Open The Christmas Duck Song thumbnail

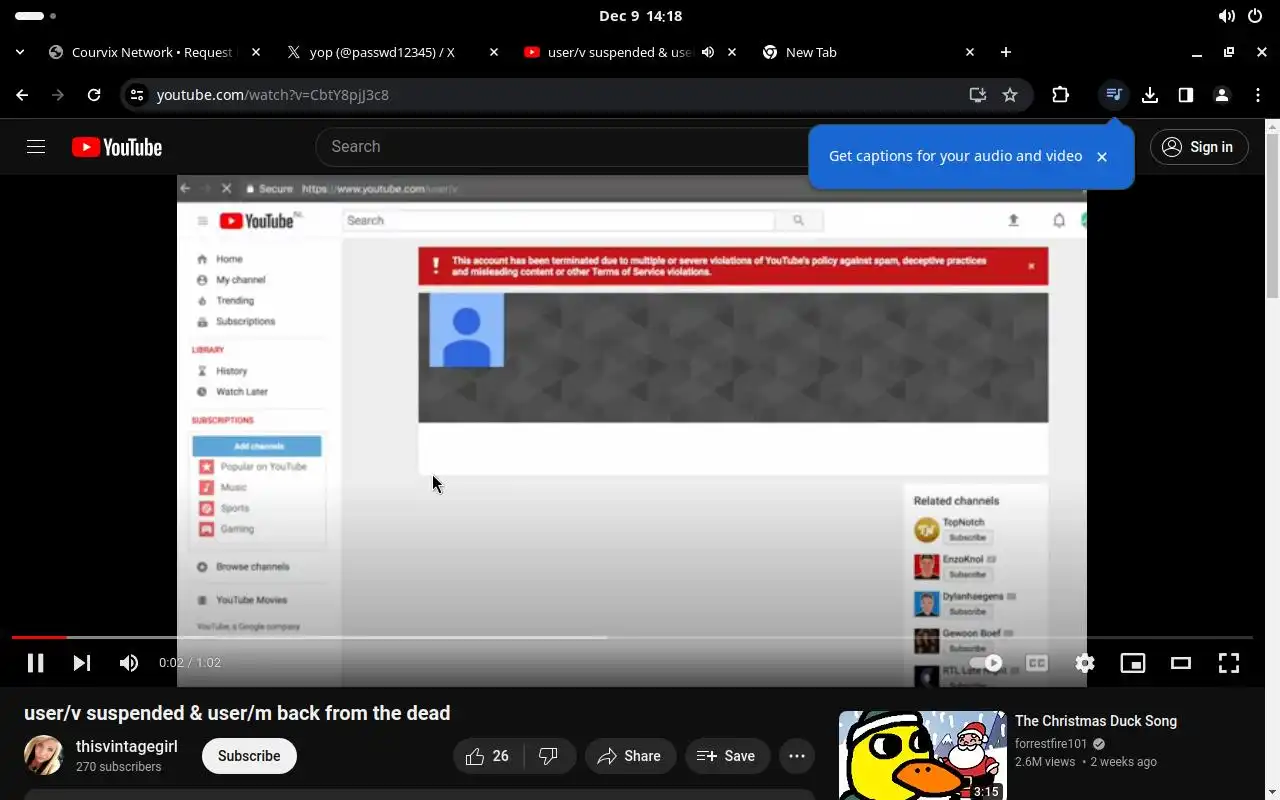[x=922, y=756]
